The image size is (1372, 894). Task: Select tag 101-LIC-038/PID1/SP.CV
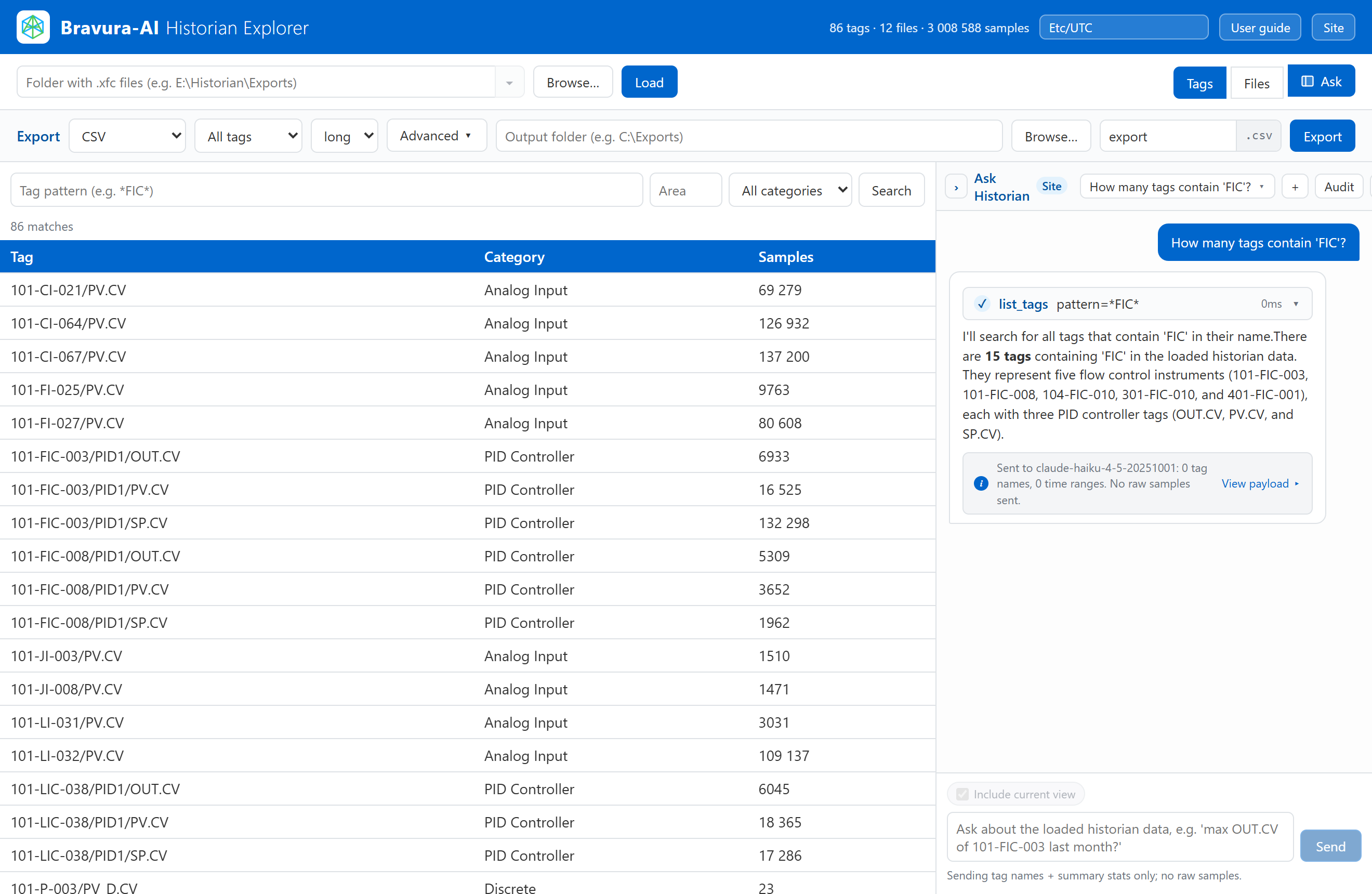(x=467, y=855)
